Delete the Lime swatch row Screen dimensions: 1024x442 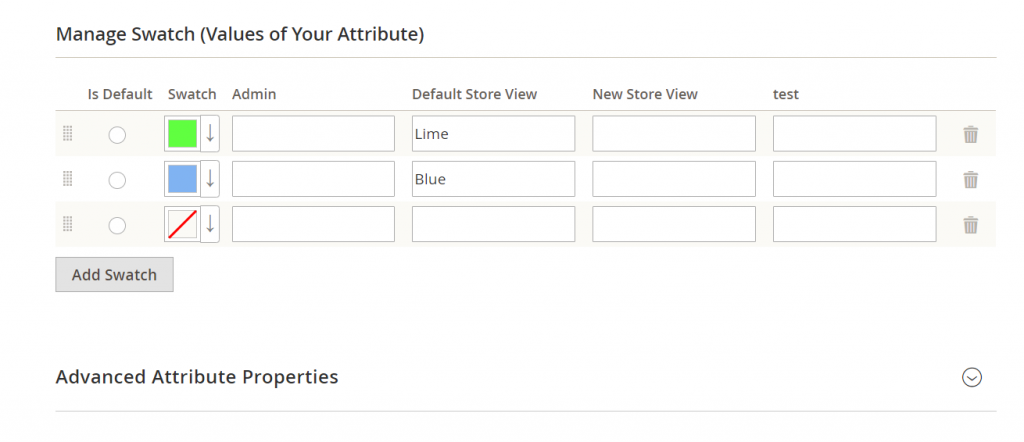tap(970, 134)
